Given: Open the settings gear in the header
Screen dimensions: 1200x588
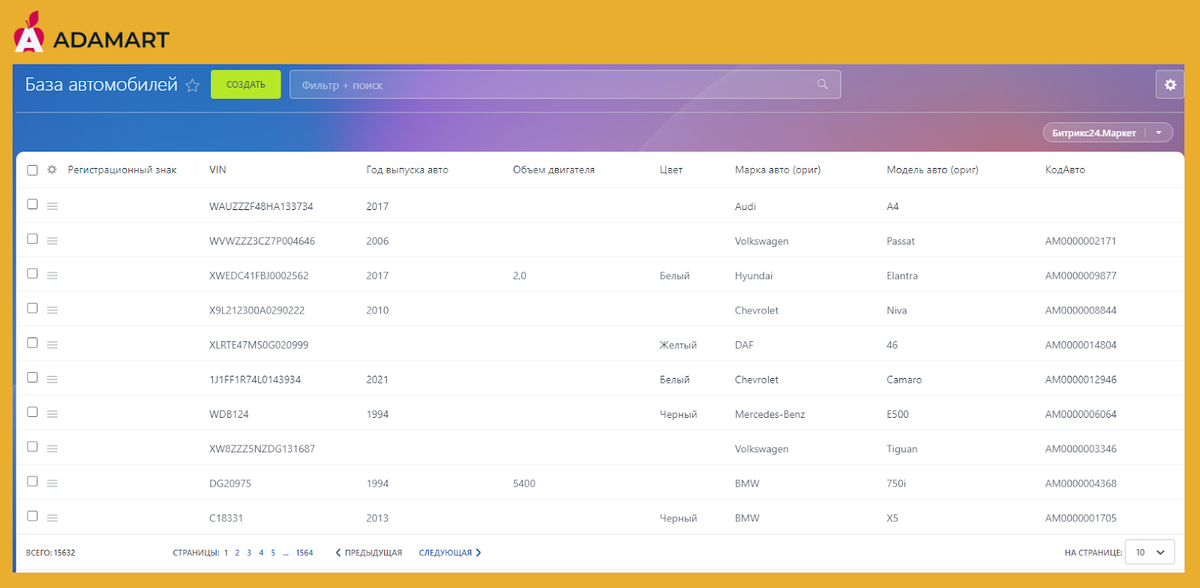Looking at the screenshot, I should [x=1170, y=85].
